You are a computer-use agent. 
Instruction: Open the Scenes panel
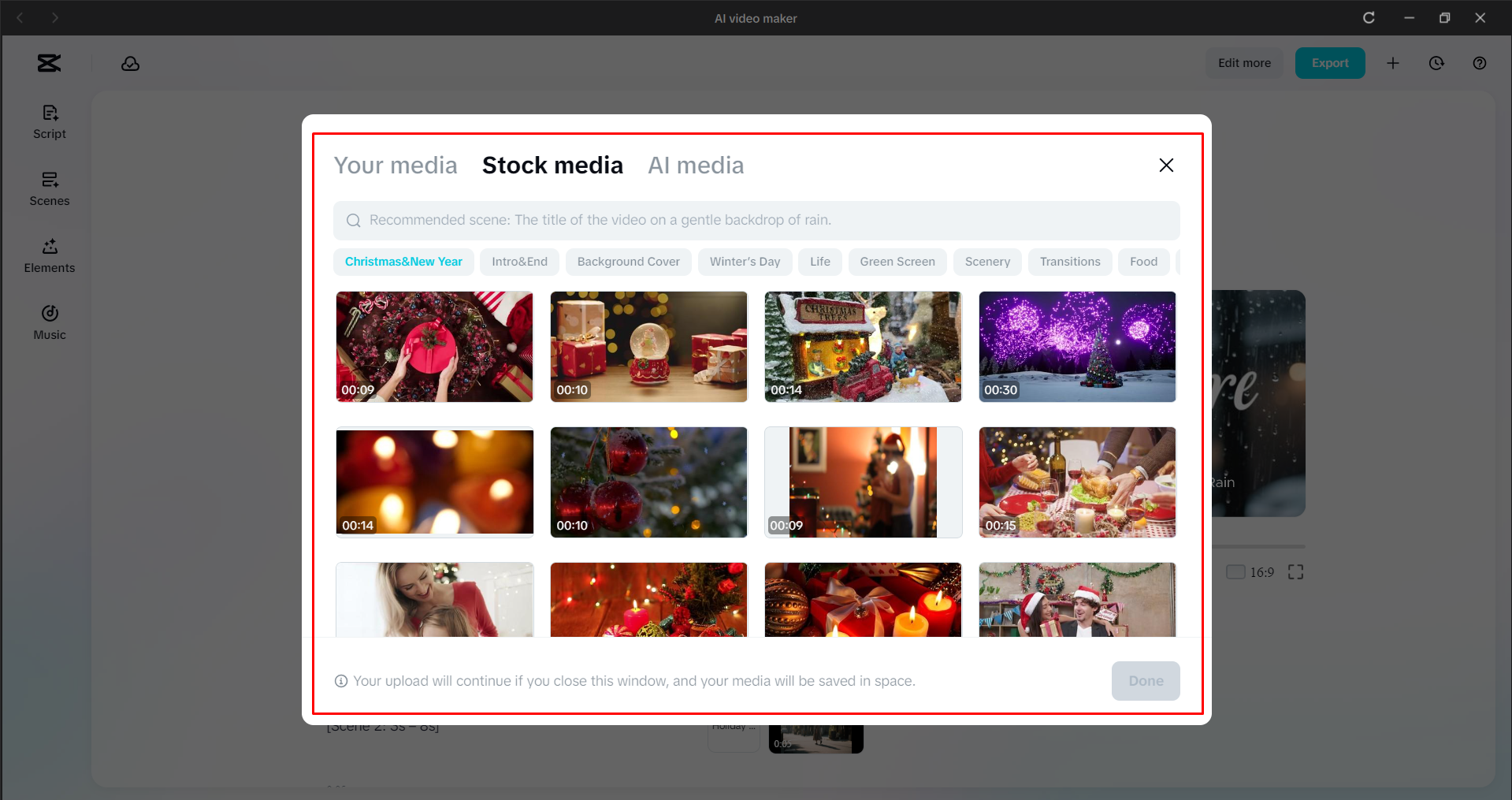pos(50,189)
